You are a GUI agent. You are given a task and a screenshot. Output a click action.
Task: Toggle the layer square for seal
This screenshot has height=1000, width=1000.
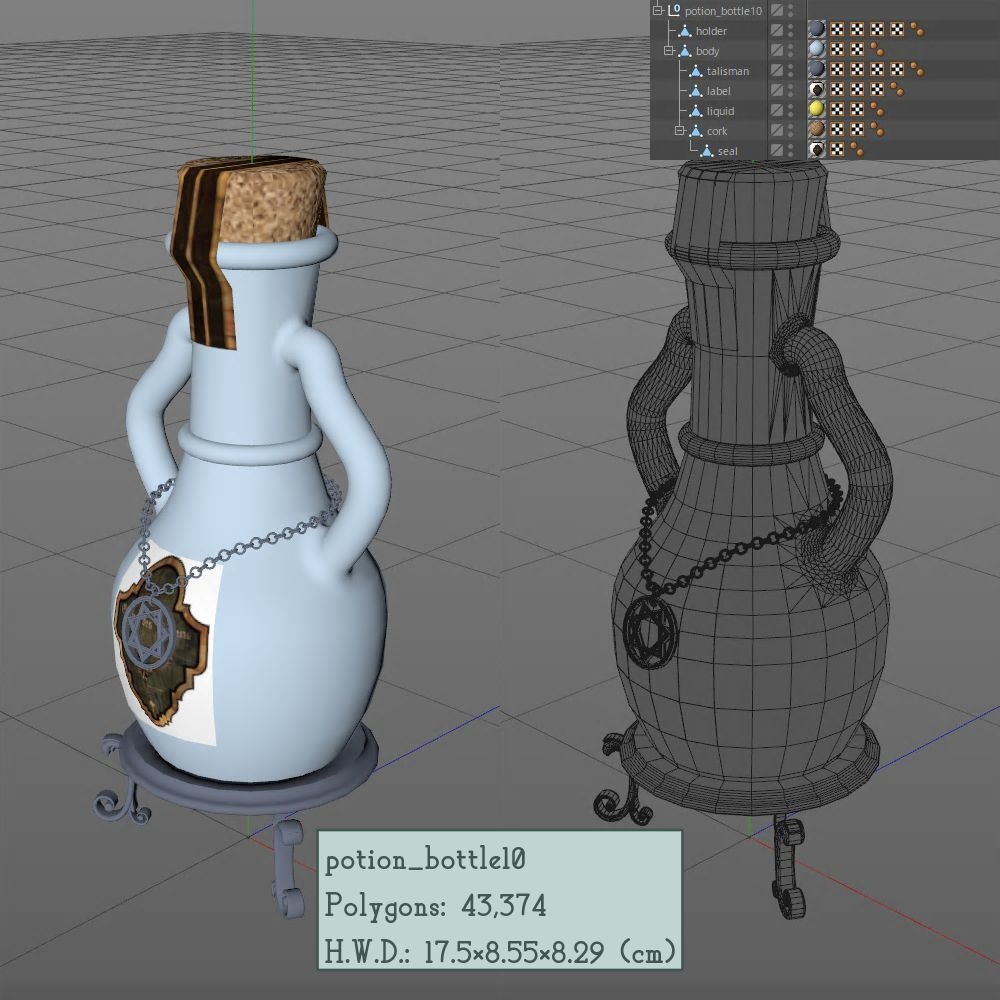pyautogui.click(x=776, y=151)
